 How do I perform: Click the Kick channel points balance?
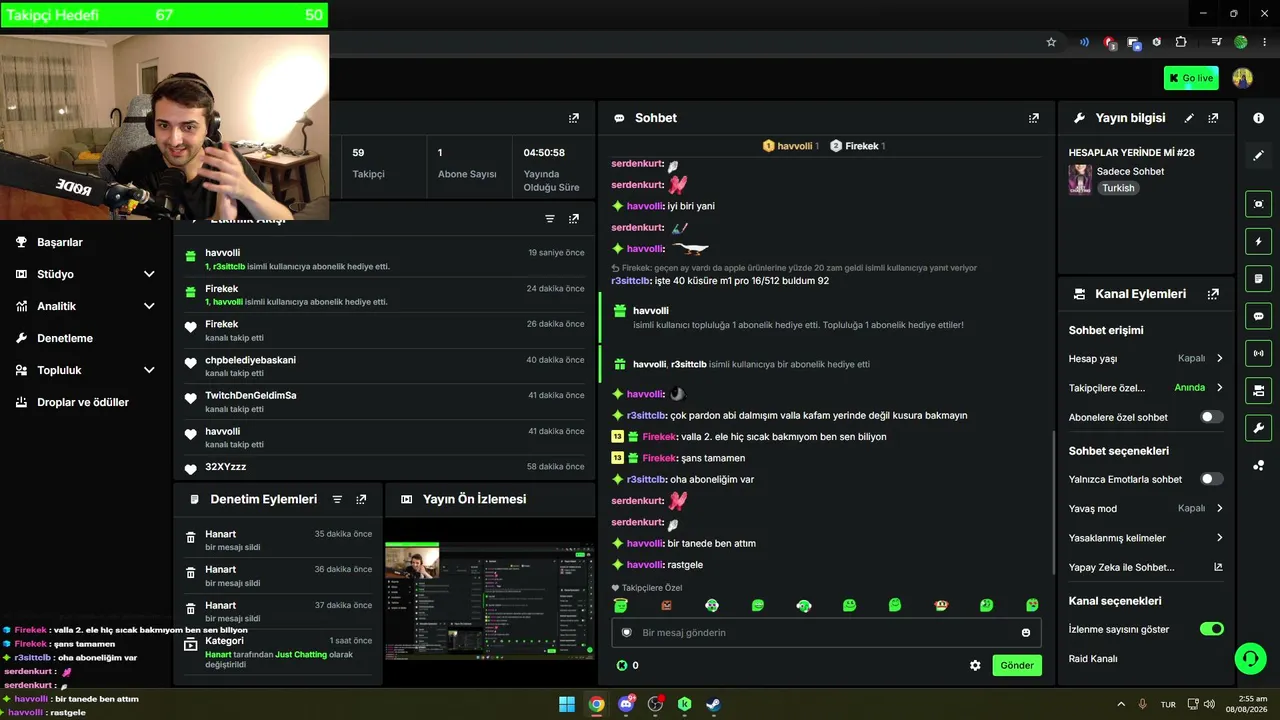628,665
